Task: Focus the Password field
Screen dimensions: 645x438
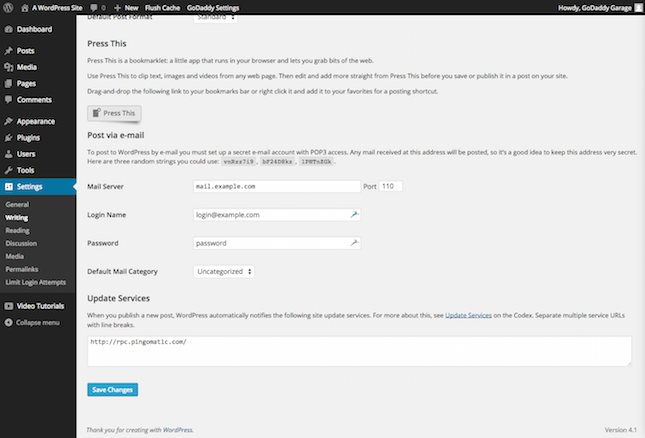Action: coord(277,243)
